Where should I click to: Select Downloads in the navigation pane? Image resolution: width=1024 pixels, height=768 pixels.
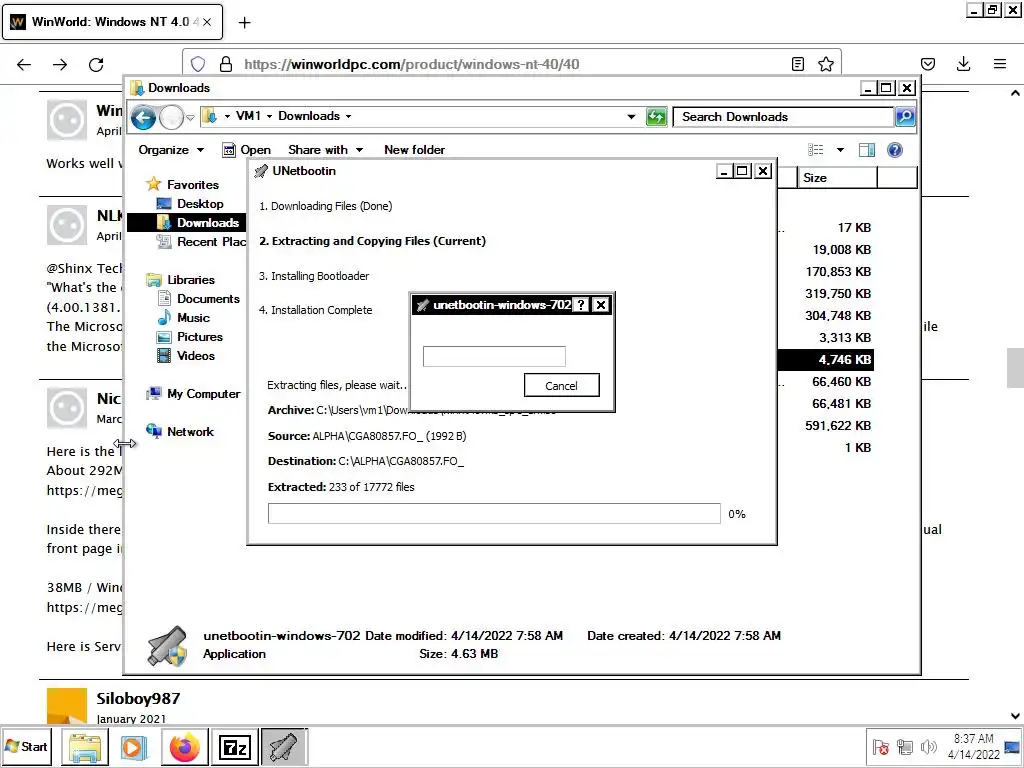point(186,223)
